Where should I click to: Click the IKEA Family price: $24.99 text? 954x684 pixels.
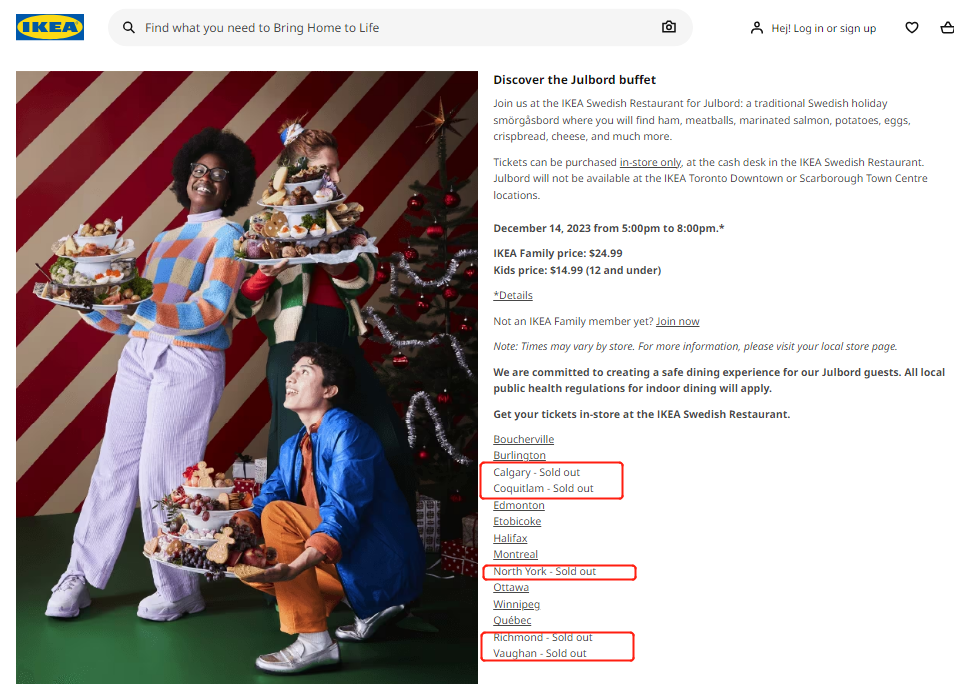coord(558,253)
